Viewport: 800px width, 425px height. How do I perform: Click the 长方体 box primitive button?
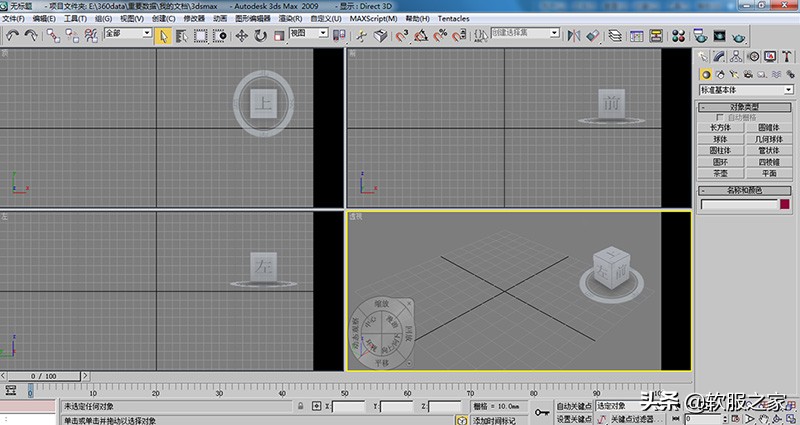pyautogui.click(x=720, y=128)
